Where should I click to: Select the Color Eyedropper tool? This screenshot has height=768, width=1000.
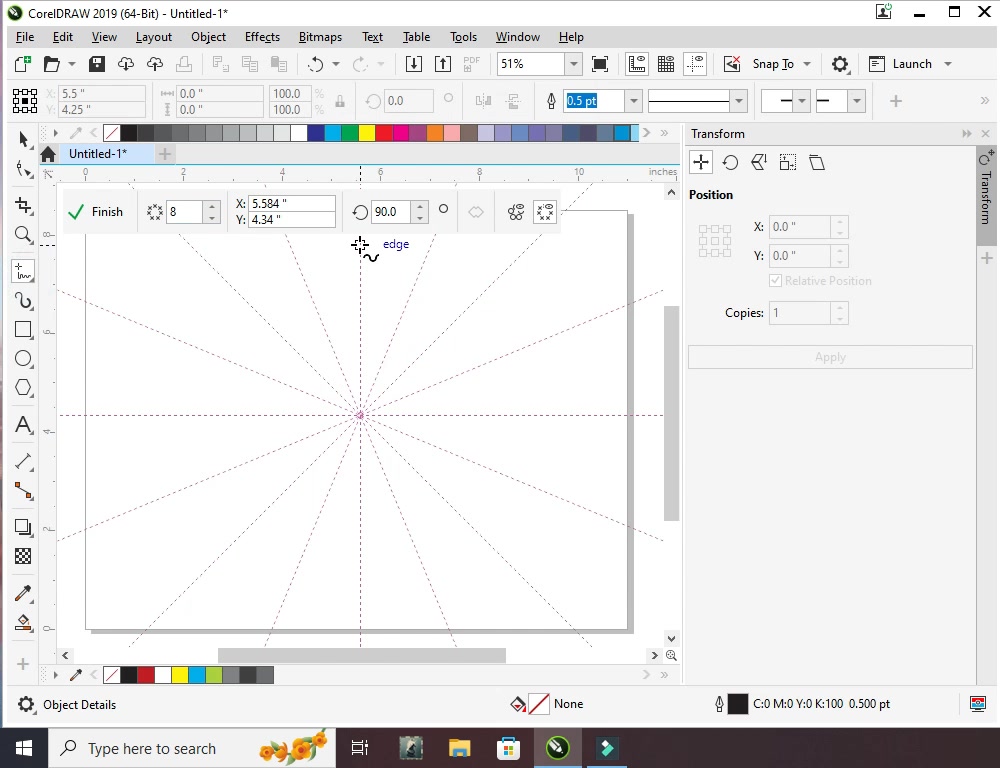[24, 593]
